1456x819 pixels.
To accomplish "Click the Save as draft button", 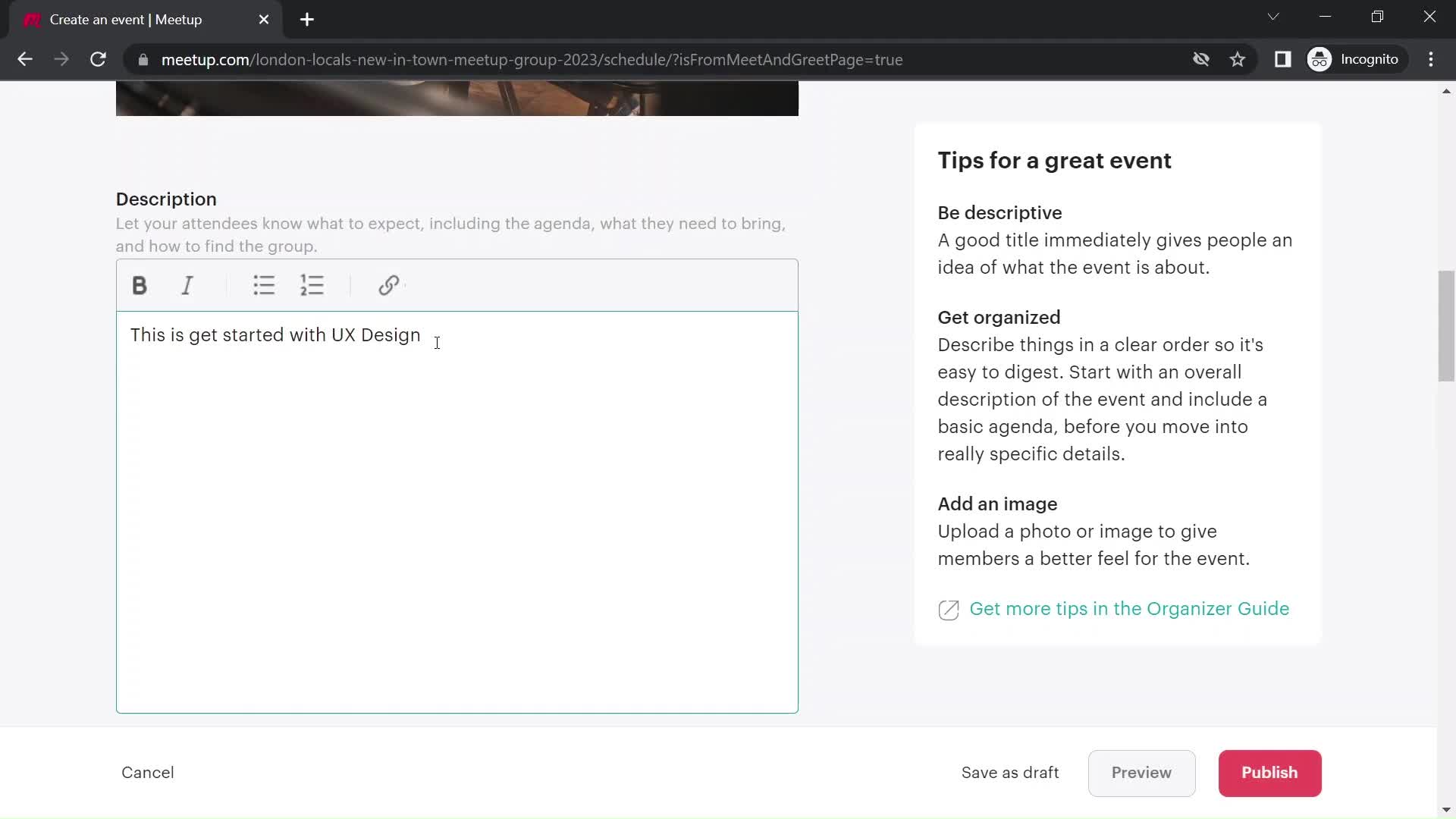I will click(x=1010, y=773).
